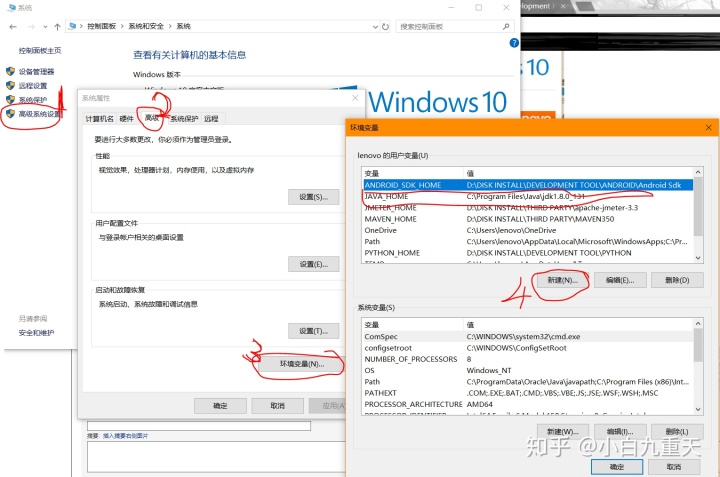Open 设备管理器 in the left sidebar
The height and width of the screenshot is (477, 720).
[37, 72]
